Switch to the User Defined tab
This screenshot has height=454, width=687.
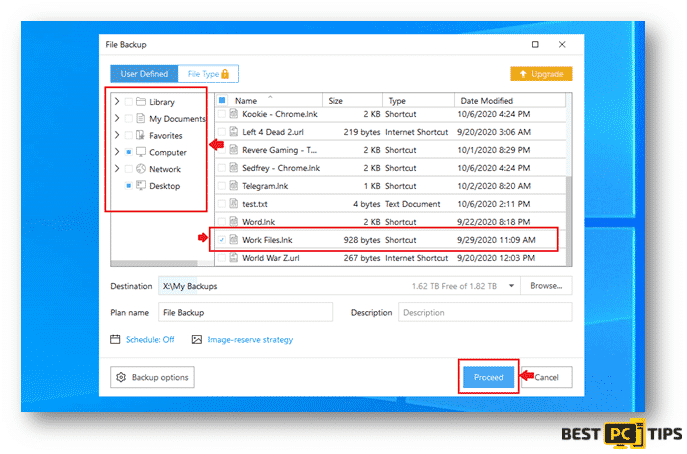144,74
